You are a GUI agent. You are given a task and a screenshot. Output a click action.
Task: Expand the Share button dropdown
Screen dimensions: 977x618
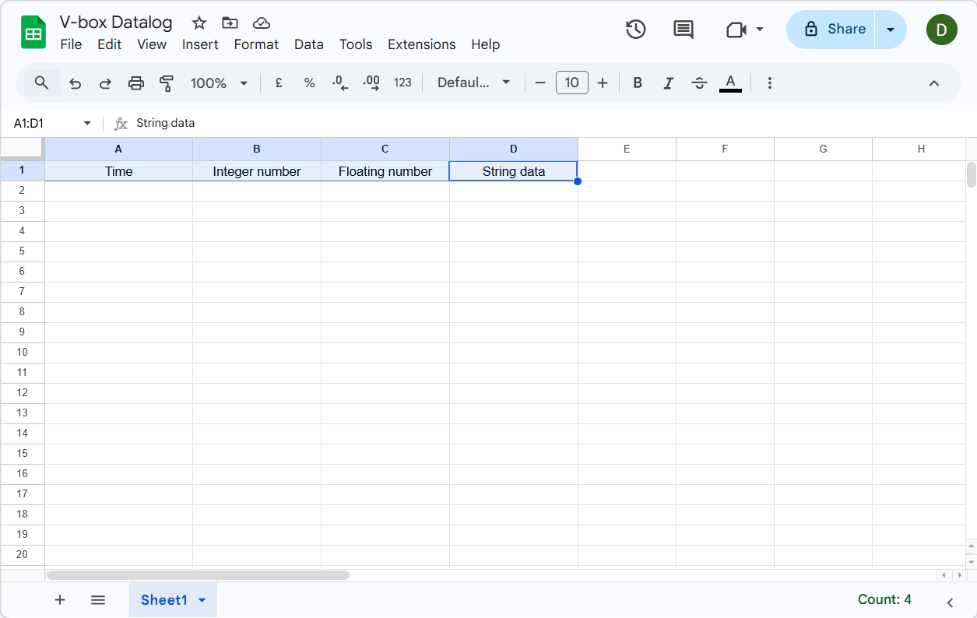tap(890, 29)
